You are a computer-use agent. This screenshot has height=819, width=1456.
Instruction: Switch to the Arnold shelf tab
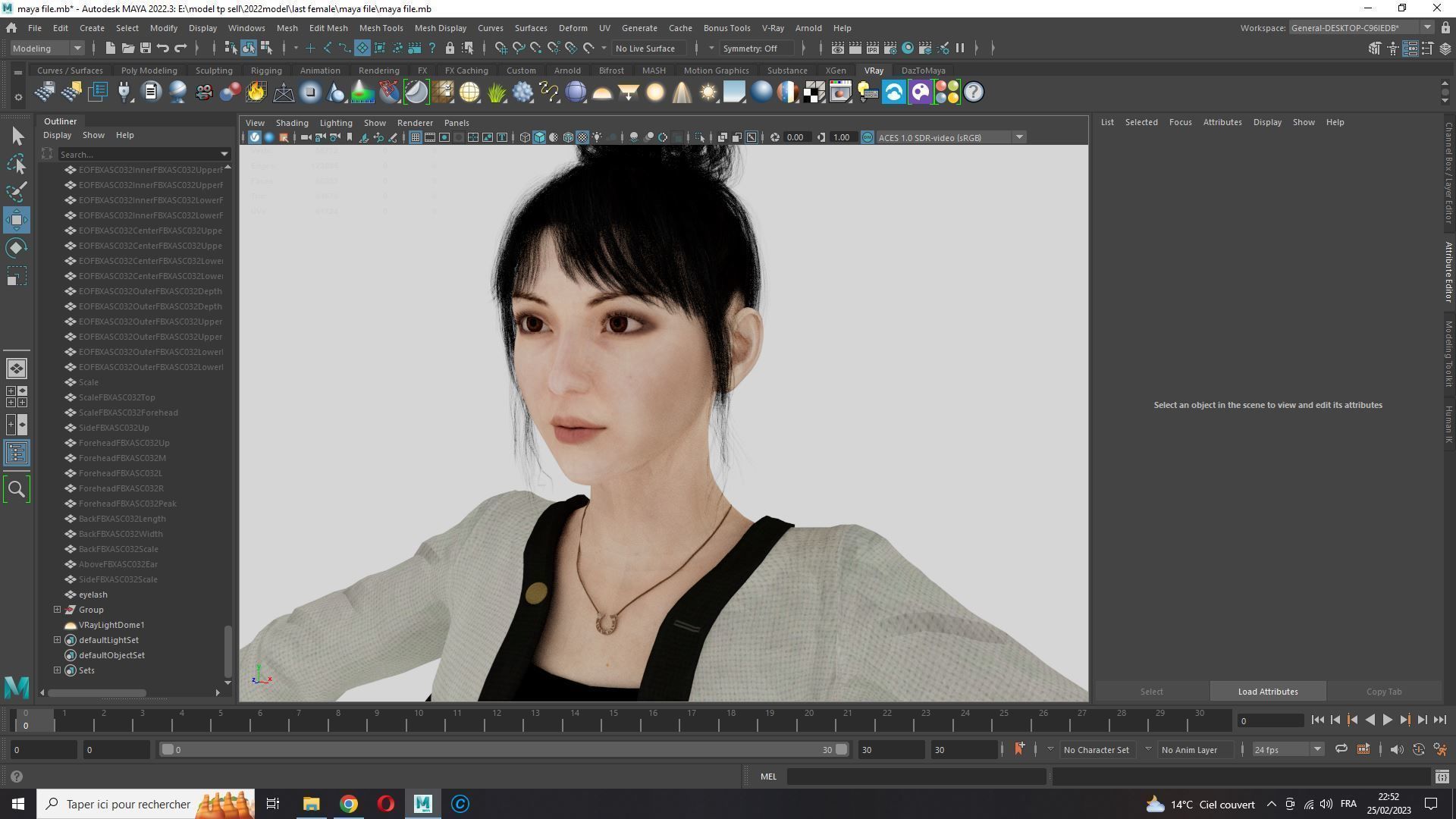click(566, 71)
